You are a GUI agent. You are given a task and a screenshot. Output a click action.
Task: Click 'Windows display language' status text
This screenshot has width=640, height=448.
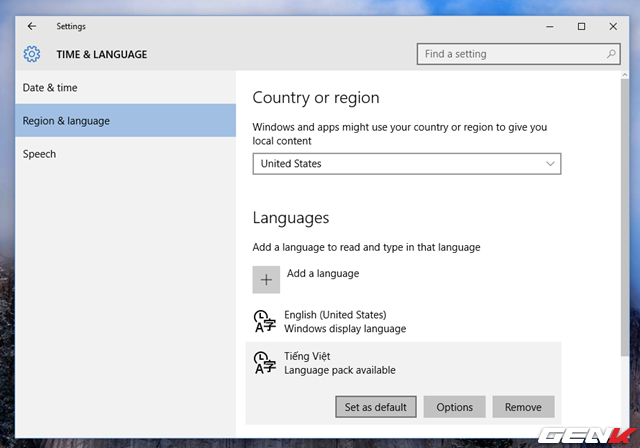click(345, 328)
